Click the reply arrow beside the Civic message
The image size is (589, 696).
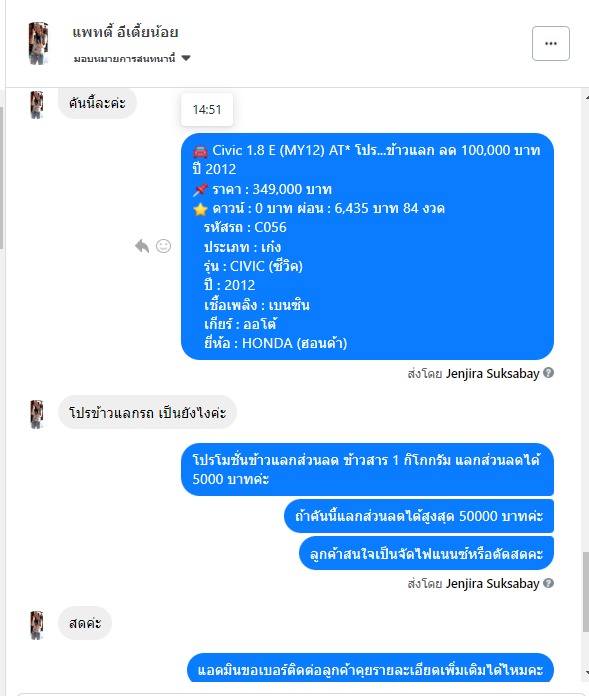pyautogui.click(x=142, y=246)
